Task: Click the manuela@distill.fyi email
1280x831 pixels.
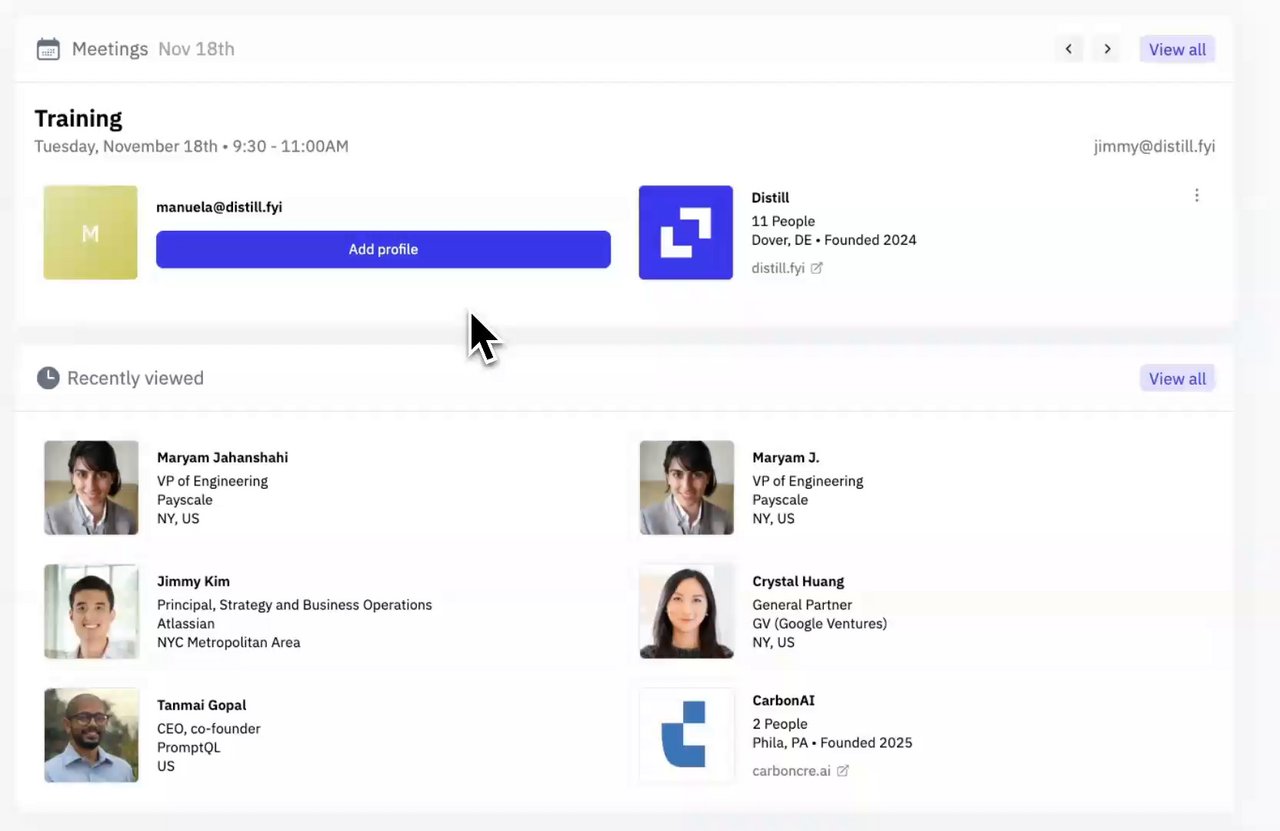Action: click(219, 207)
